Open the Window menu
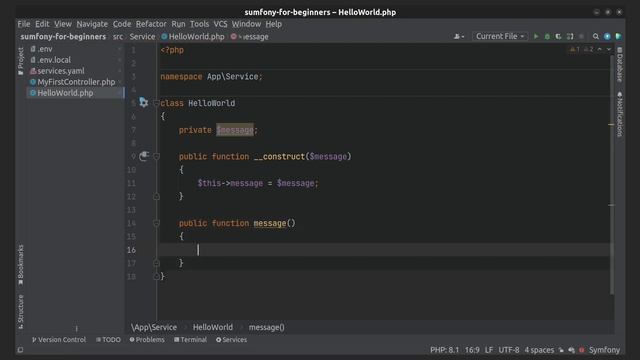640x360 pixels. (247, 24)
